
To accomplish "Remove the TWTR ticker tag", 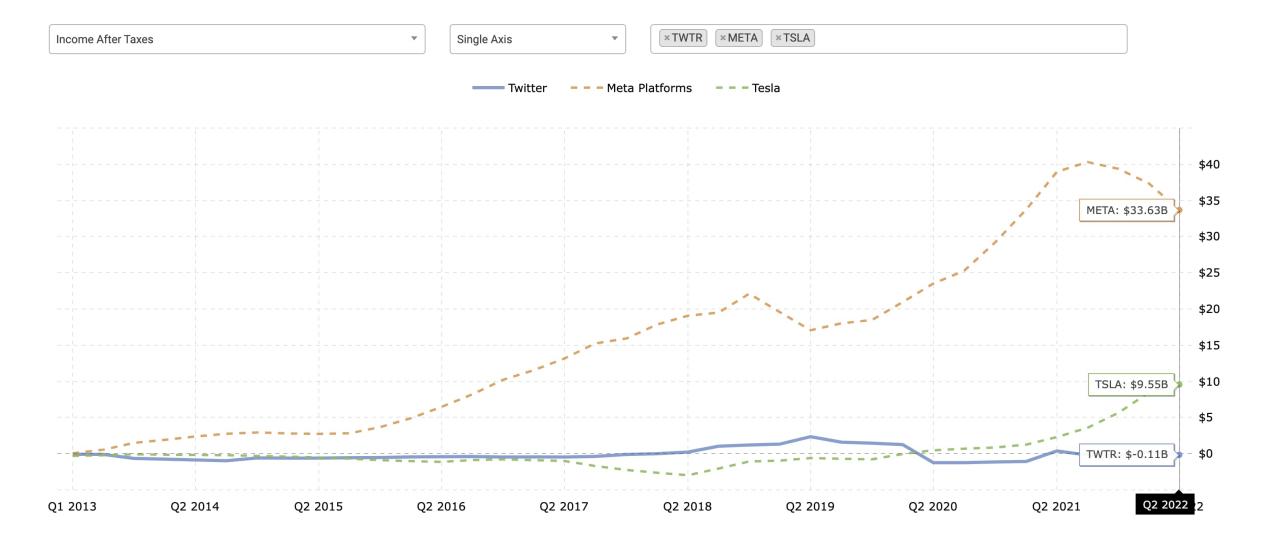I will pyautogui.click(x=667, y=39).
